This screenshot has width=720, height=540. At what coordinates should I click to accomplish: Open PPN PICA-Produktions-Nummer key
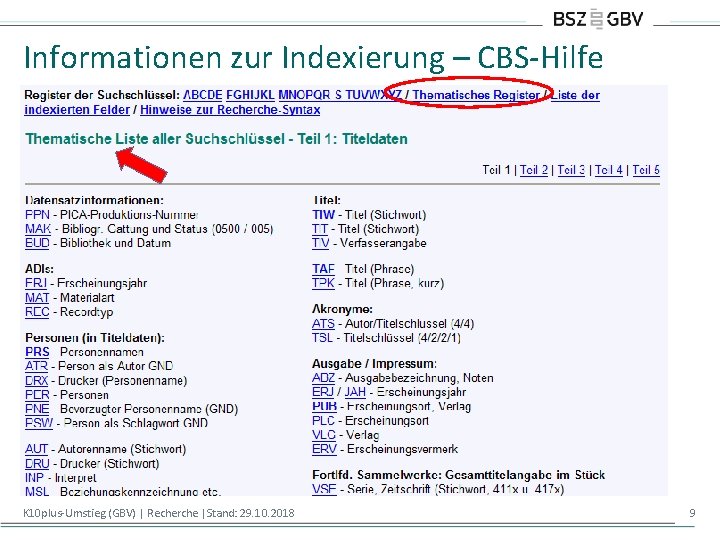click(37, 214)
